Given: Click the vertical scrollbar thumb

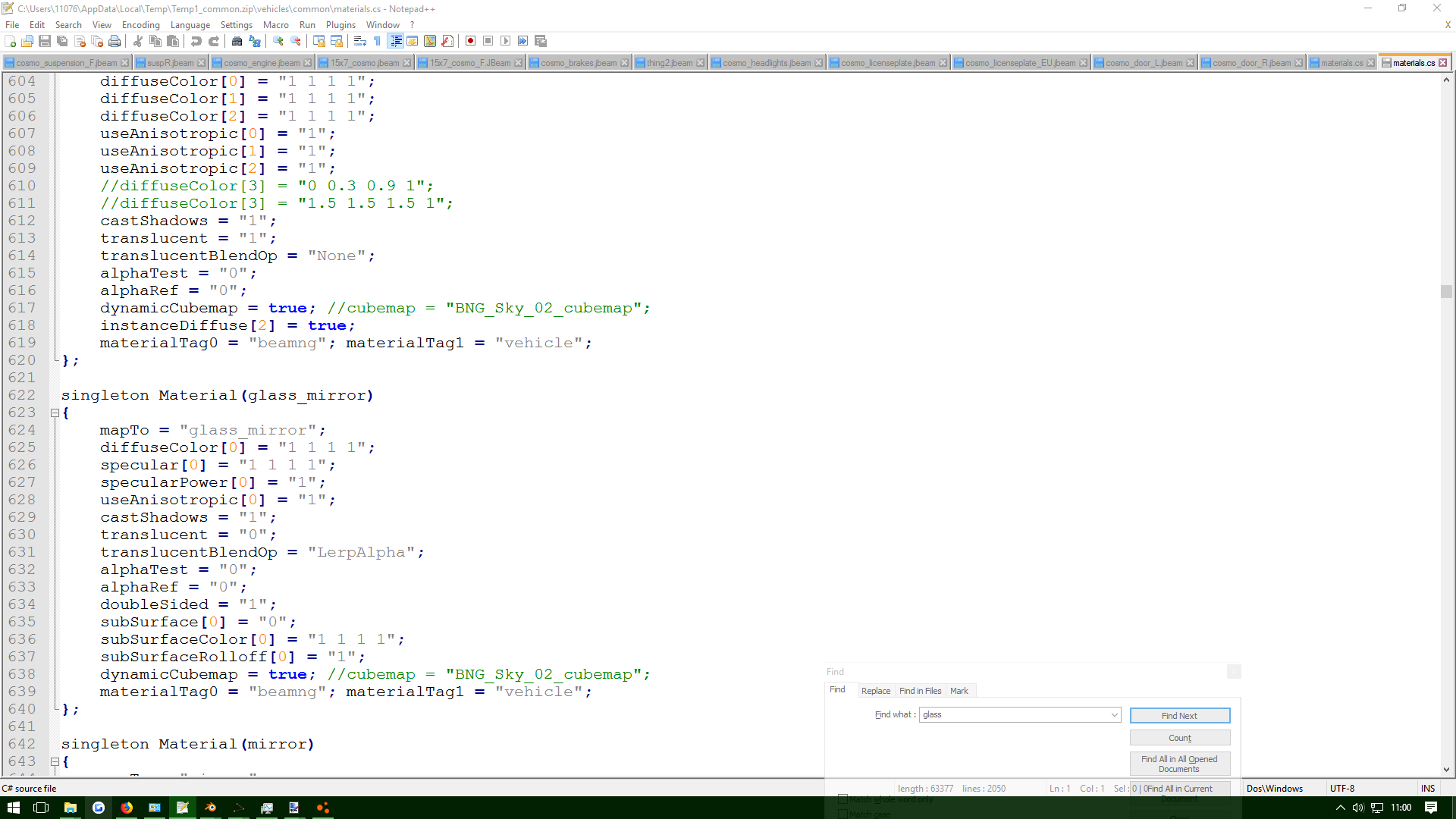Looking at the screenshot, I should tap(1446, 292).
